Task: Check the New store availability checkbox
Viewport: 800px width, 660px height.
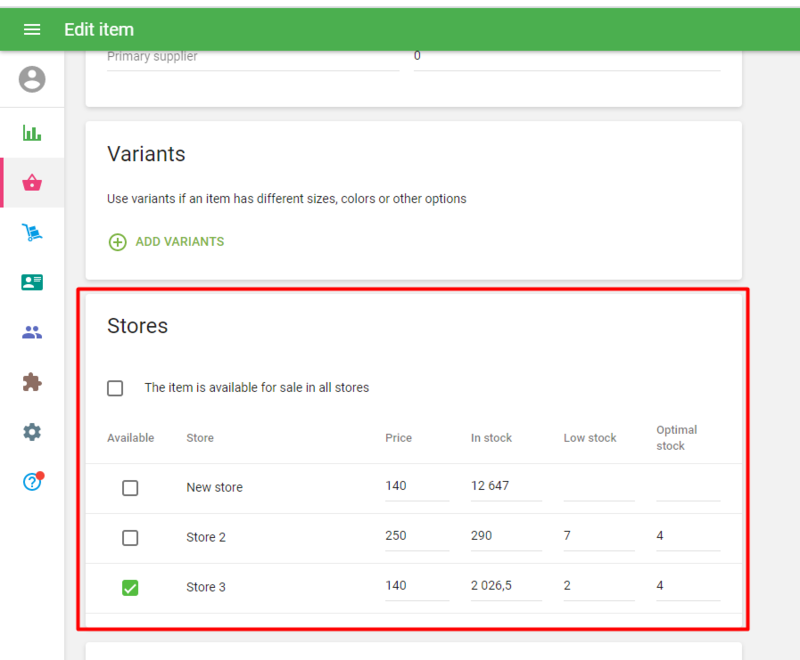Action: point(130,488)
